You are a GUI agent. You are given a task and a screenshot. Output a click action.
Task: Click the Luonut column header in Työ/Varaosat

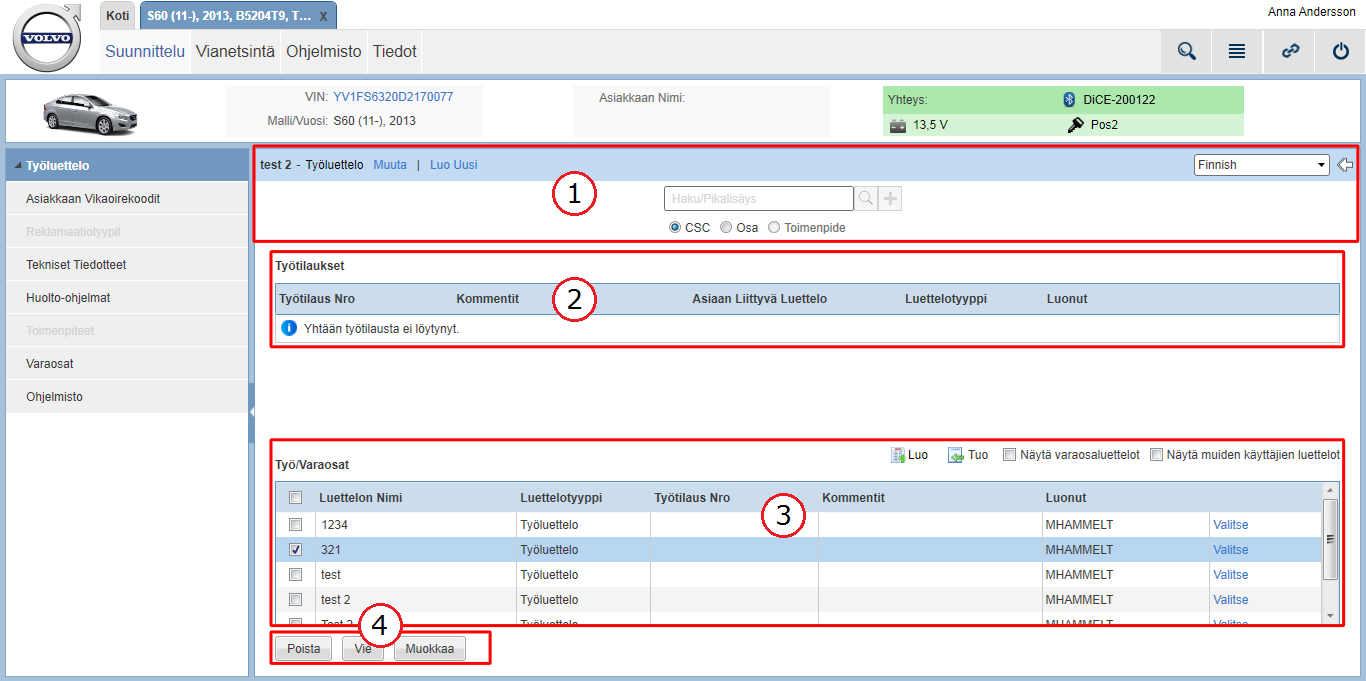point(1066,498)
